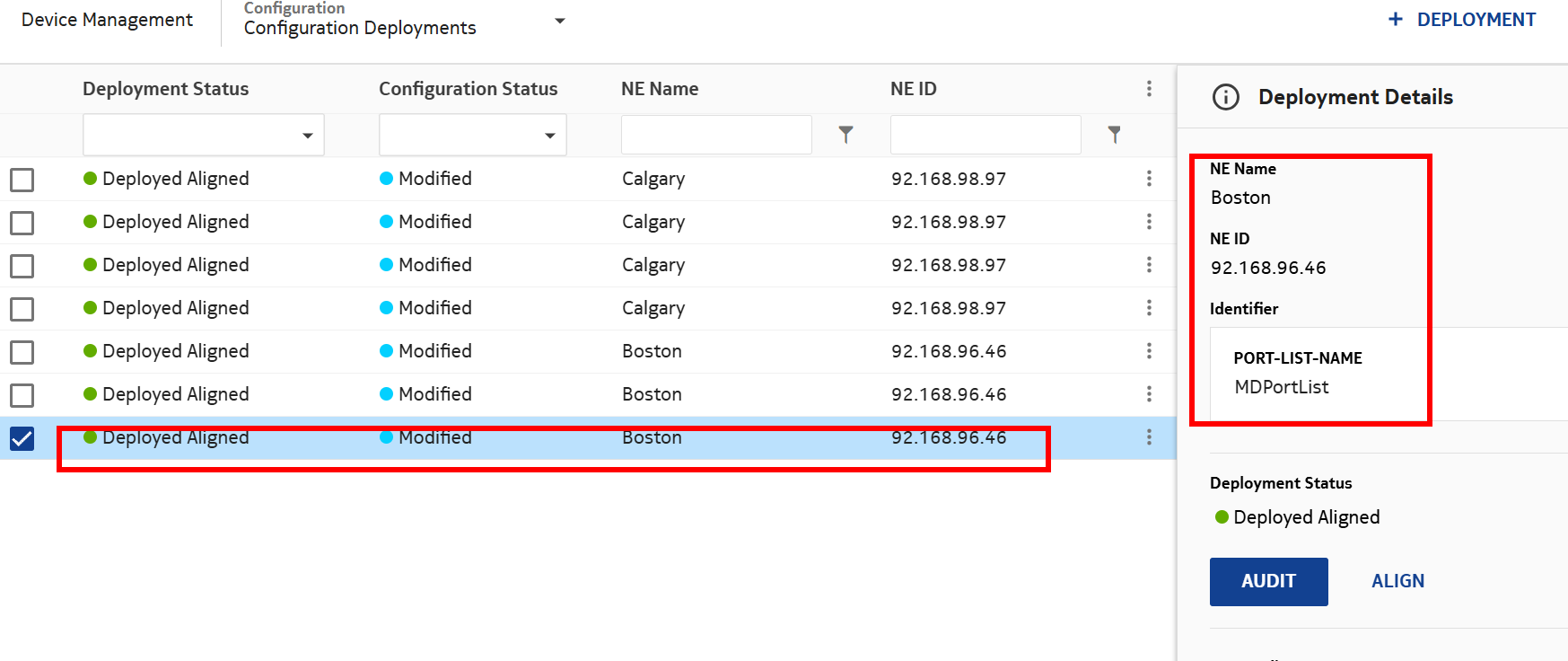Click the filter funnel icon beside NE ID
Image resolution: width=1568 pixels, height=661 pixels.
click(x=1114, y=135)
